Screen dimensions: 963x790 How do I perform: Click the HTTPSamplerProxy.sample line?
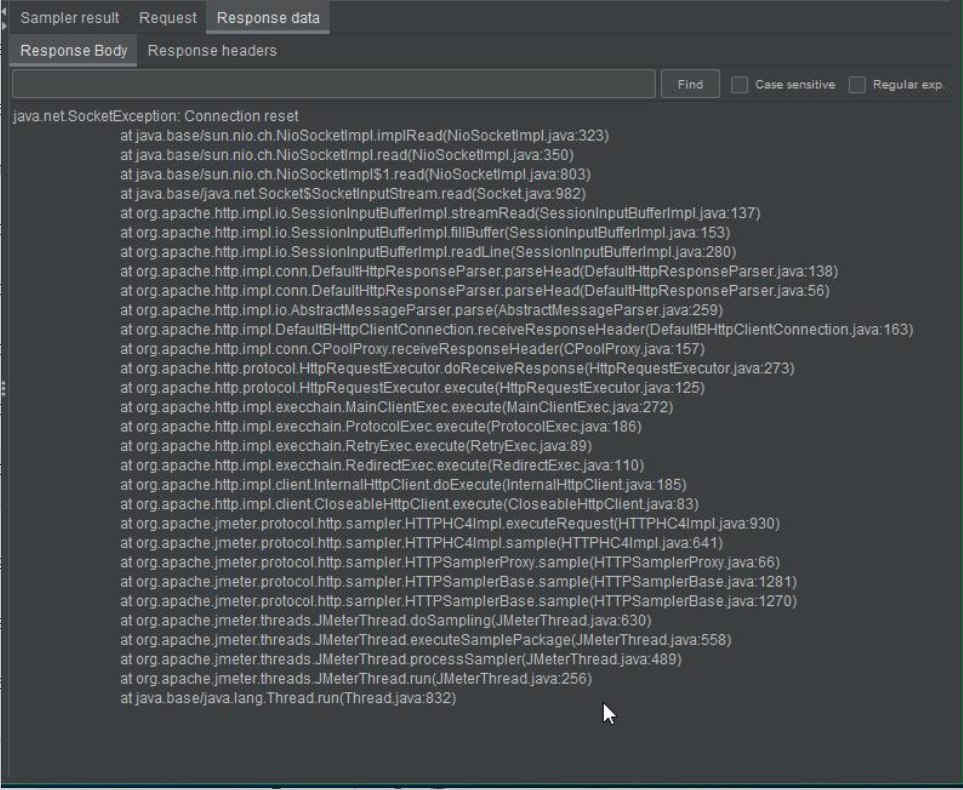point(450,563)
